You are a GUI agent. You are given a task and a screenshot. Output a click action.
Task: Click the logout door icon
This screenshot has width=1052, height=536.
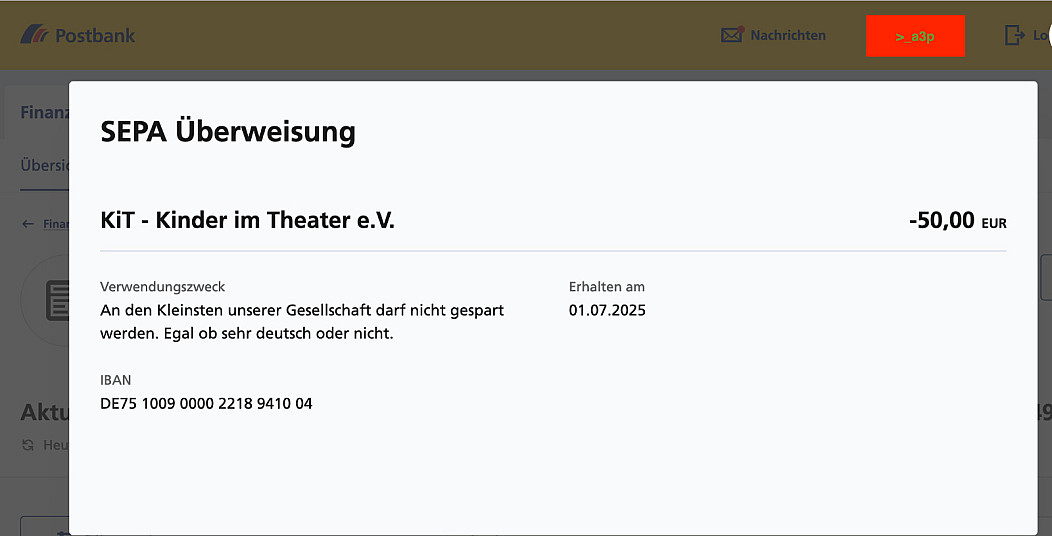pyautogui.click(x=1014, y=35)
